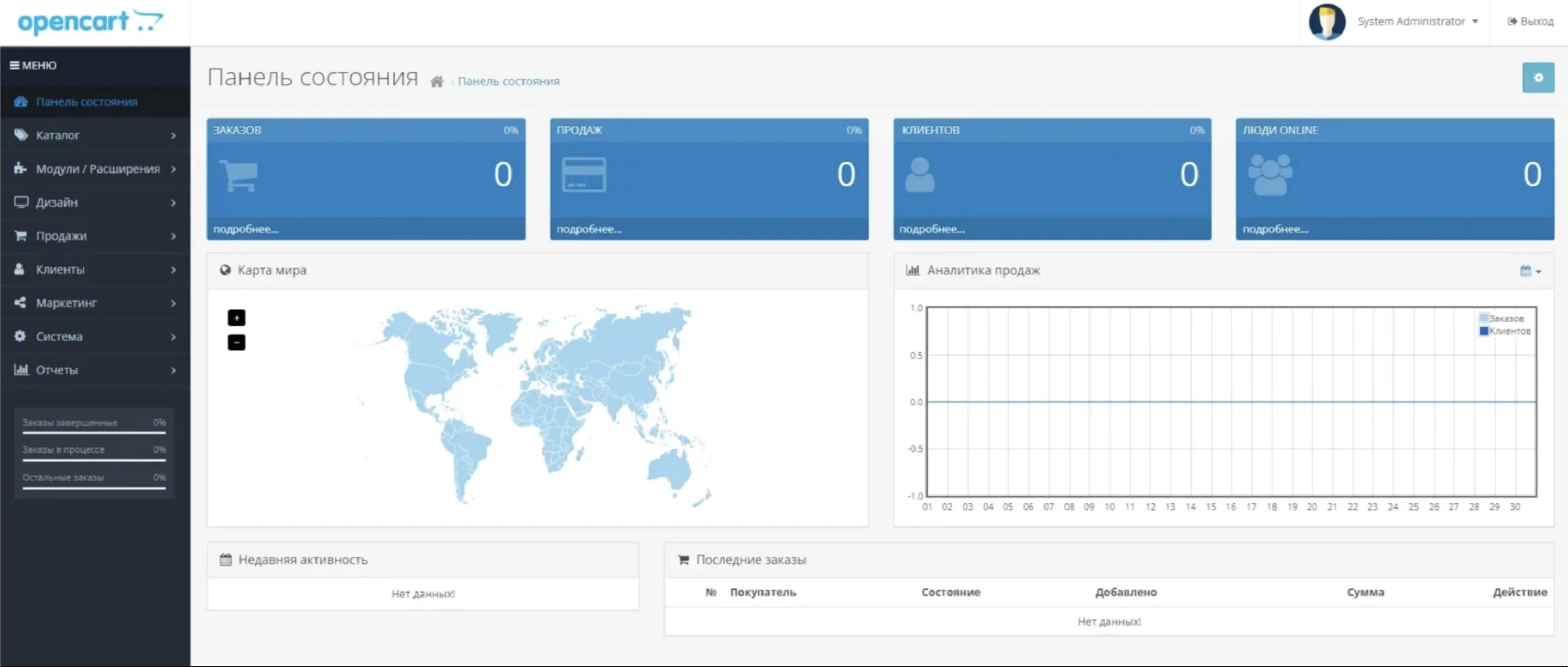Click the home icon in the breadcrumb

coord(437,82)
